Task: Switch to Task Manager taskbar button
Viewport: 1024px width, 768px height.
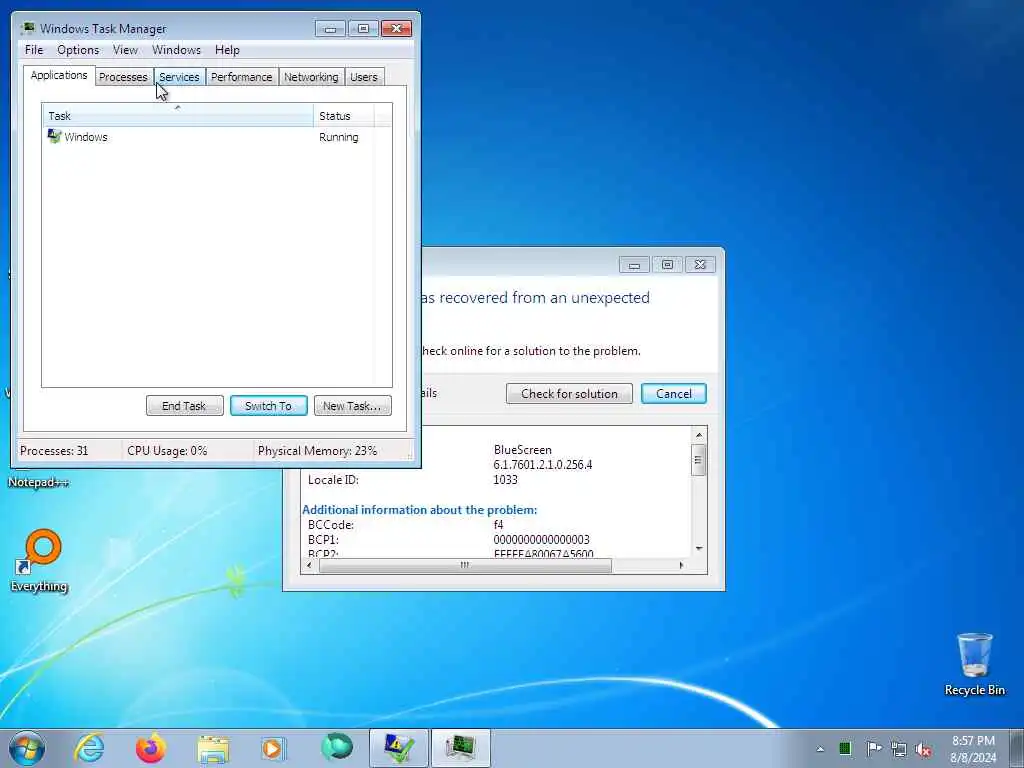Action: [x=460, y=748]
